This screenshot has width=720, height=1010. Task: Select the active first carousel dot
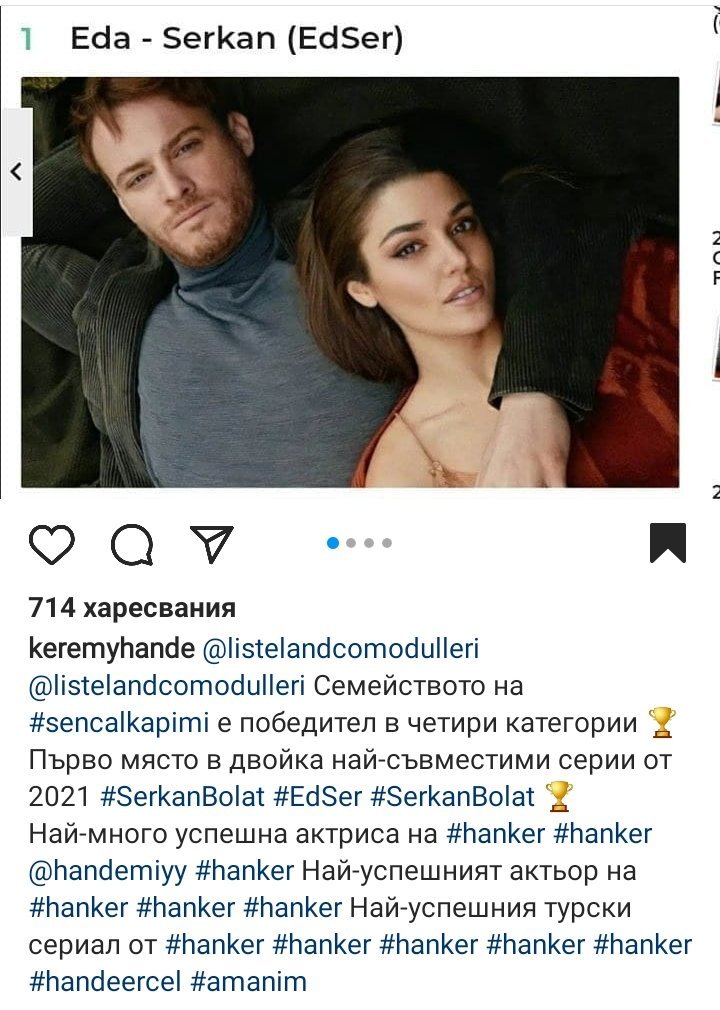coord(333,543)
